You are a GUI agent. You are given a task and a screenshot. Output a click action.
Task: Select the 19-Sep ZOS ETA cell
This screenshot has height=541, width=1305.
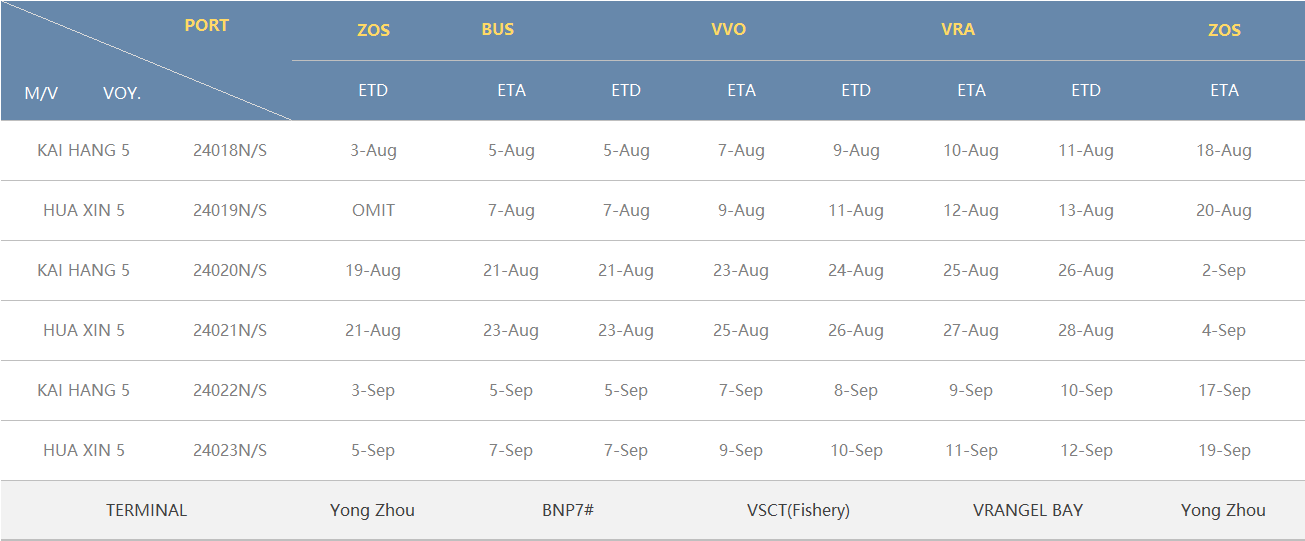tap(1224, 451)
